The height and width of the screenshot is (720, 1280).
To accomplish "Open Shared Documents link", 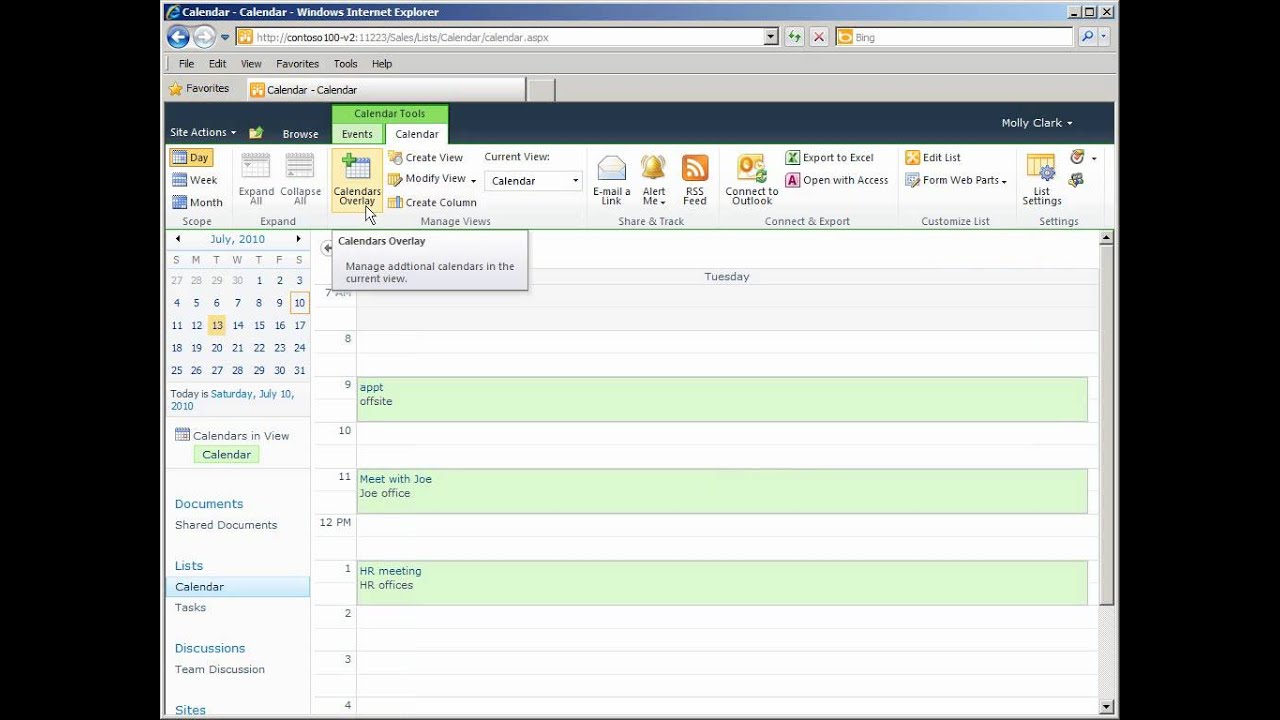I will [x=226, y=525].
